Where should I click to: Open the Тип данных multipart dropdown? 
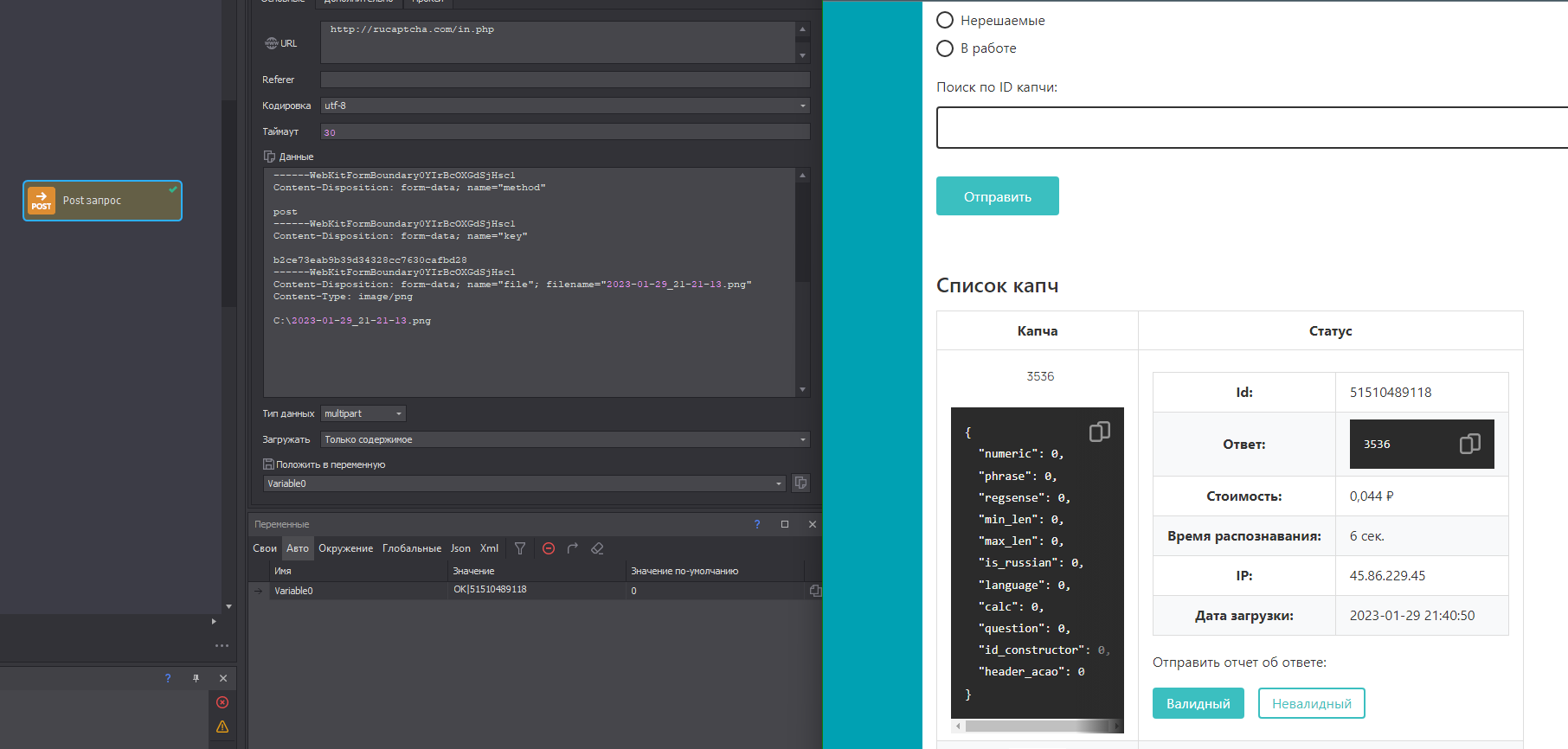click(363, 413)
